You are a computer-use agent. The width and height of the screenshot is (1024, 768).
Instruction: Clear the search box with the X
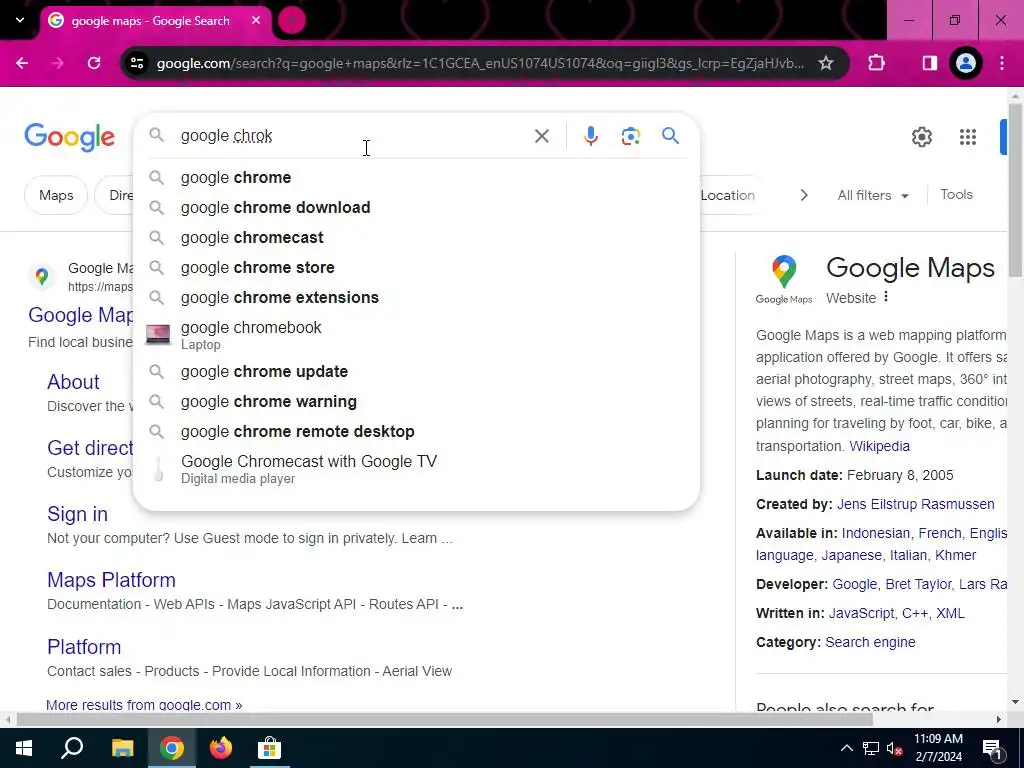(x=541, y=136)
